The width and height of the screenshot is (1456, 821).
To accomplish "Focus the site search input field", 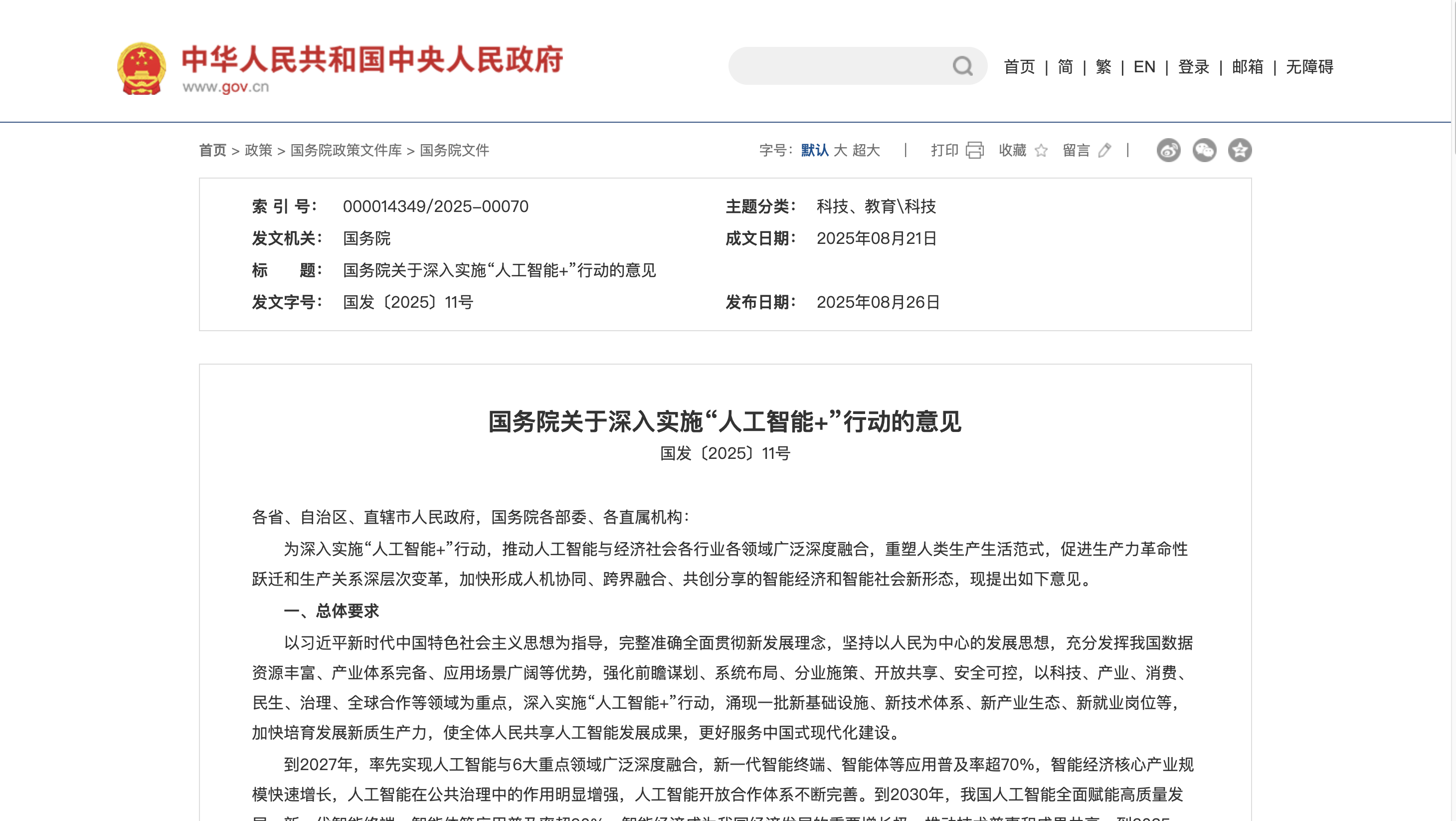I will click(x=837, y=66).
